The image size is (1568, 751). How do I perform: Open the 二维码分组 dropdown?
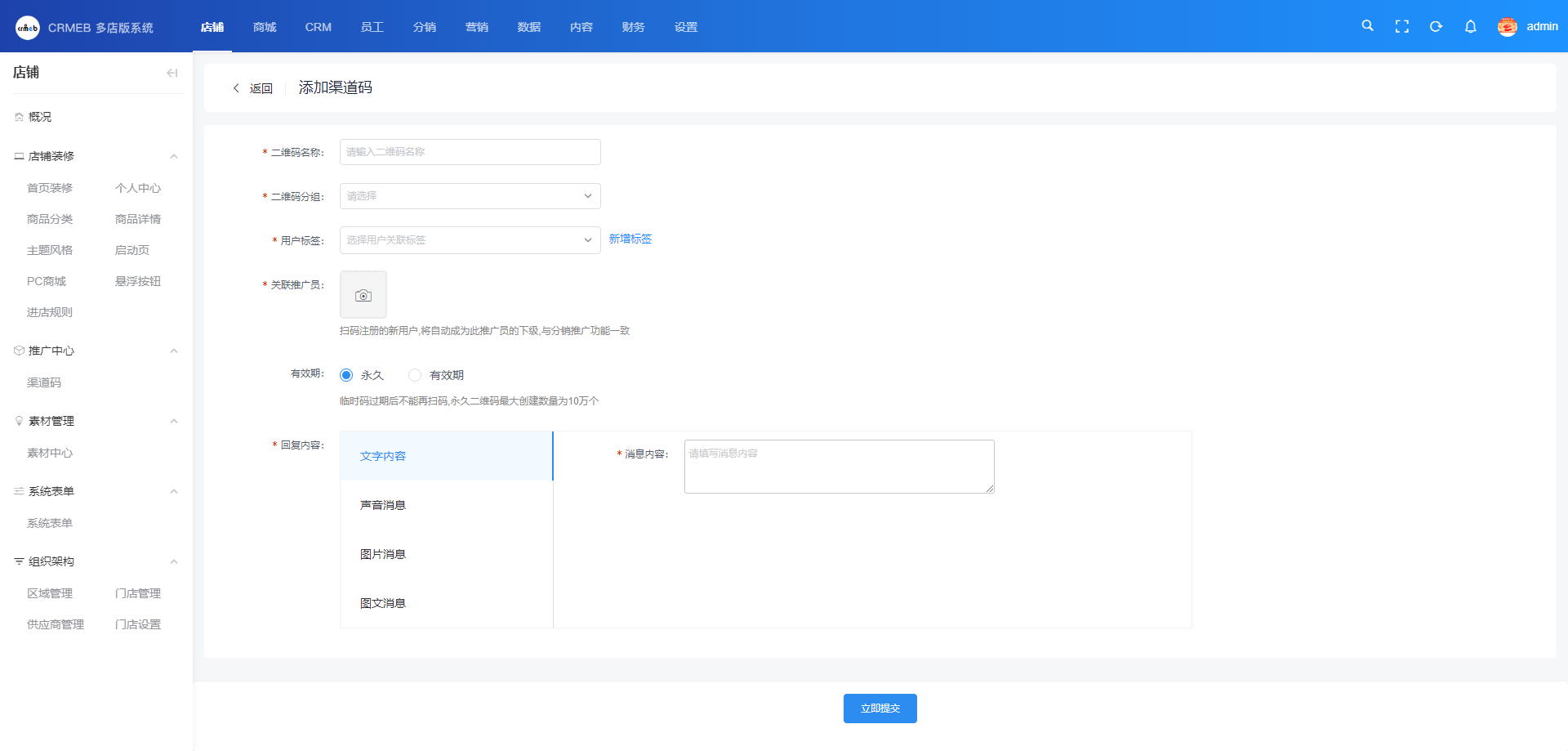[470, 196]
